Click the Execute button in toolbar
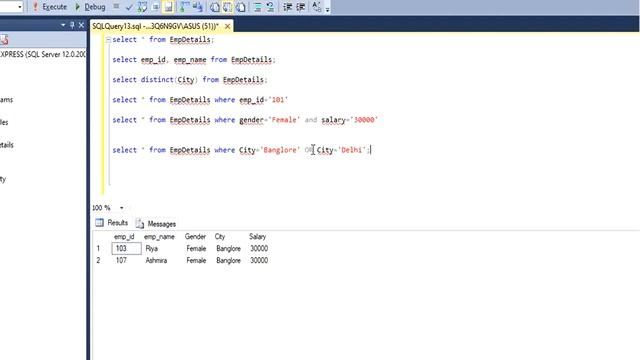640x360 pixels. pos(50,7)
